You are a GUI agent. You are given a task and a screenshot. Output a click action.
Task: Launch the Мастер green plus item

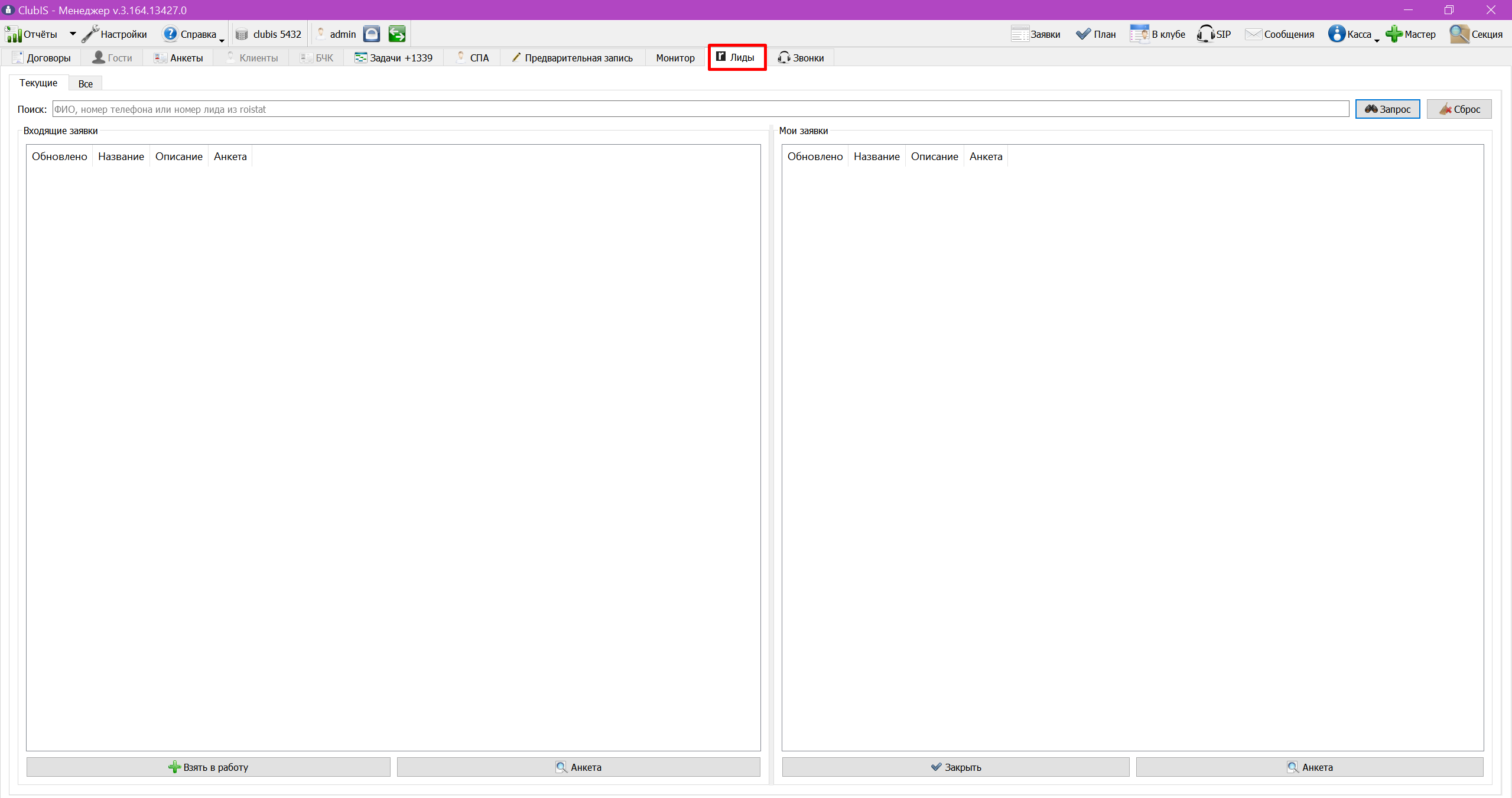point(1411,34)
